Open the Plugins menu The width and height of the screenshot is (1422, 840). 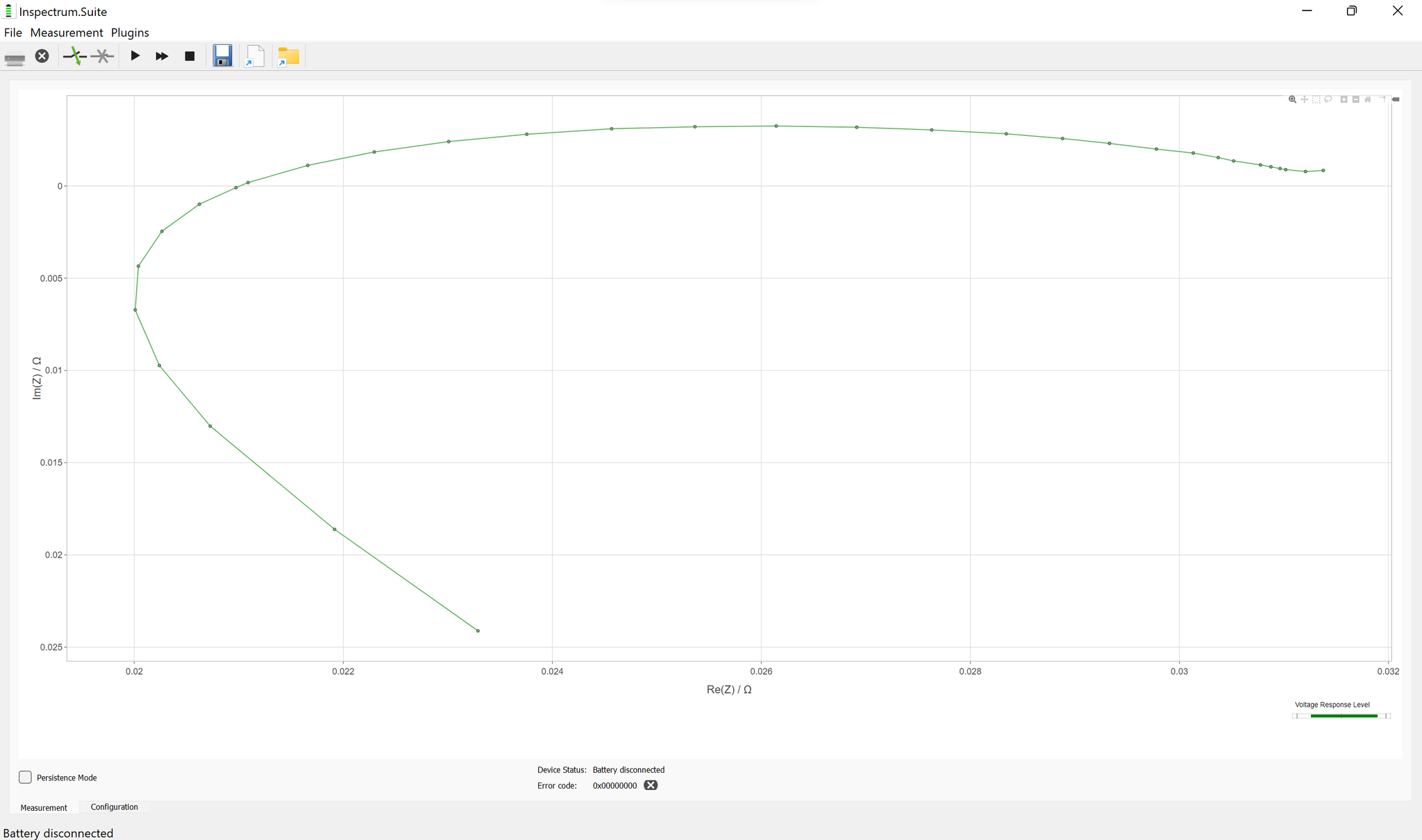(x=130, y=33)
